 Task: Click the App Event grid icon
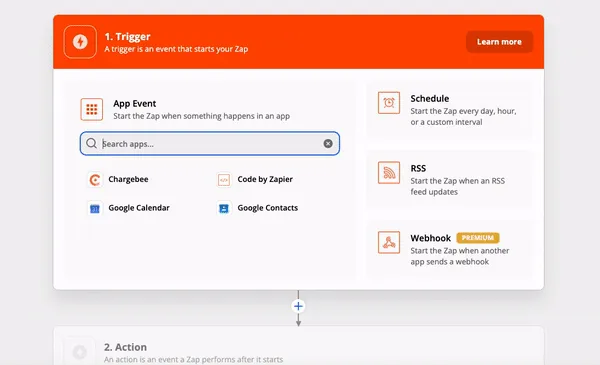[91, 109]
